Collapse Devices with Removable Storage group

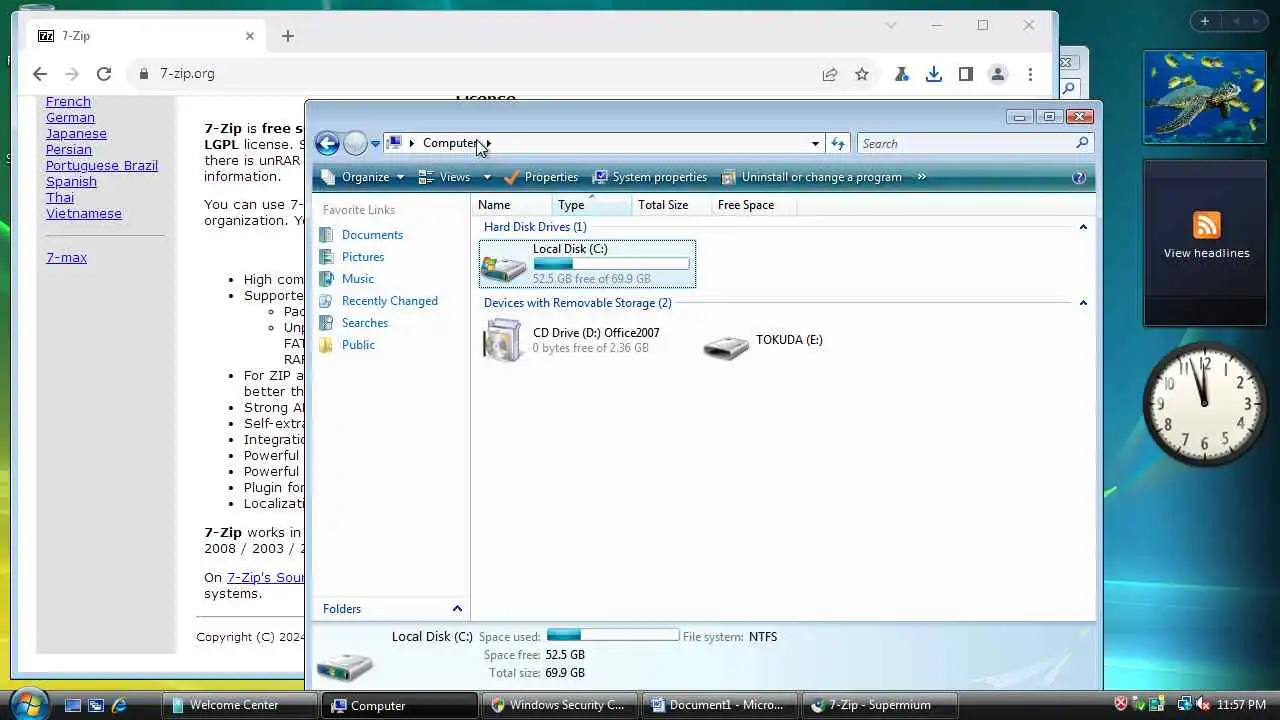pos(1083,303)
